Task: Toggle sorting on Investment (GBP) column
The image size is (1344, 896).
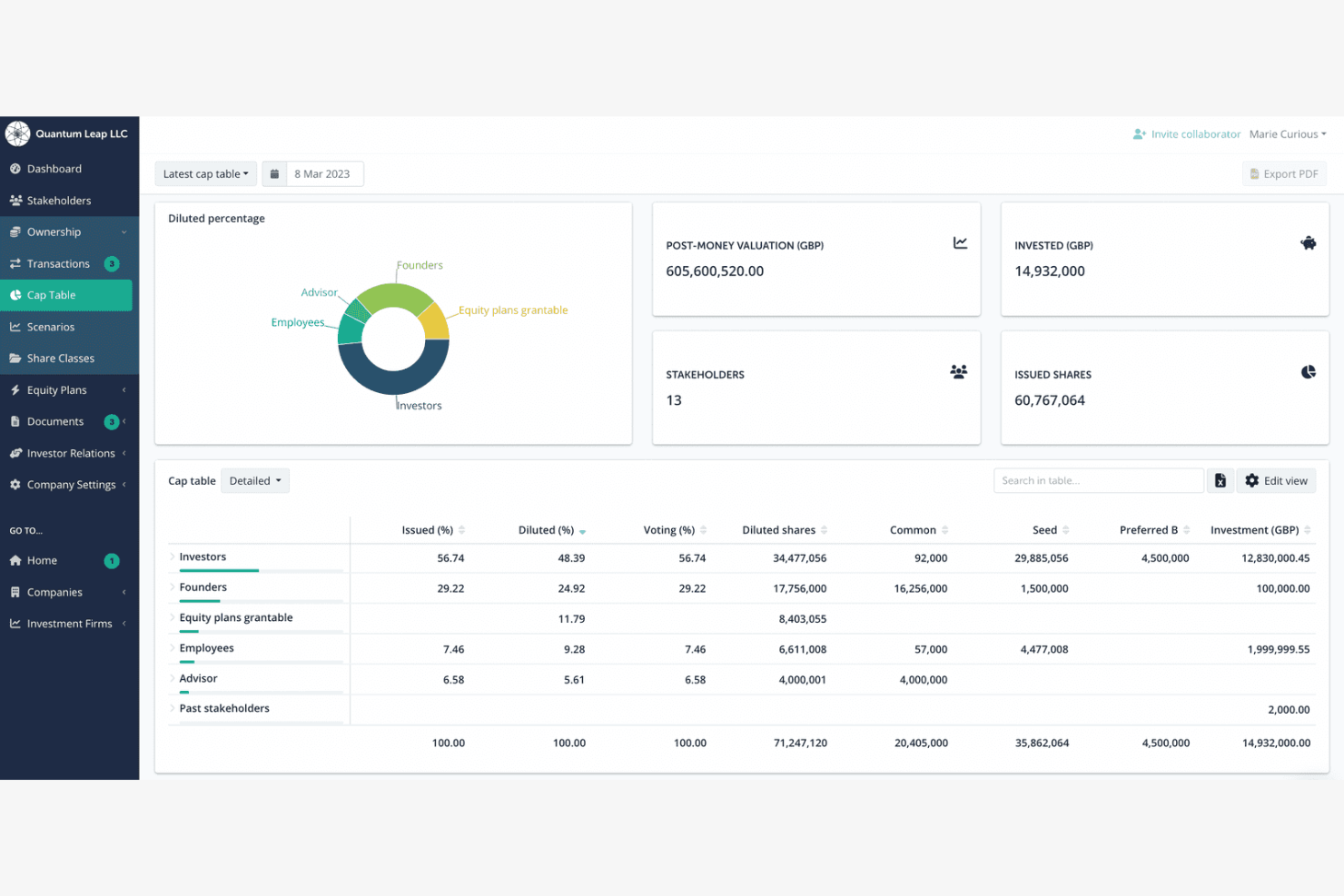Action: [x=1308, y=530]
